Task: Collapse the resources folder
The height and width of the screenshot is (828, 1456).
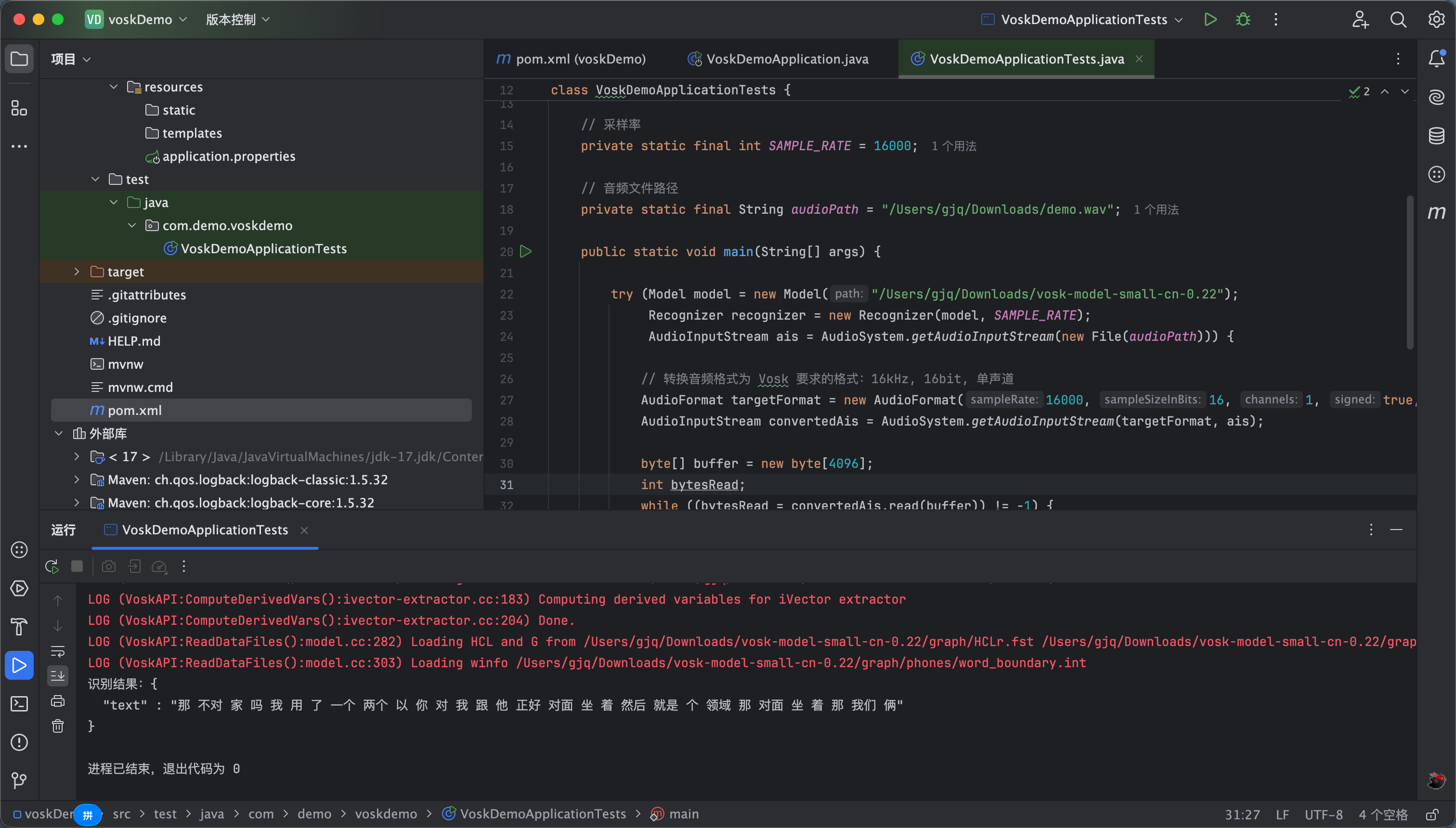Action: [x=114, y=87]
